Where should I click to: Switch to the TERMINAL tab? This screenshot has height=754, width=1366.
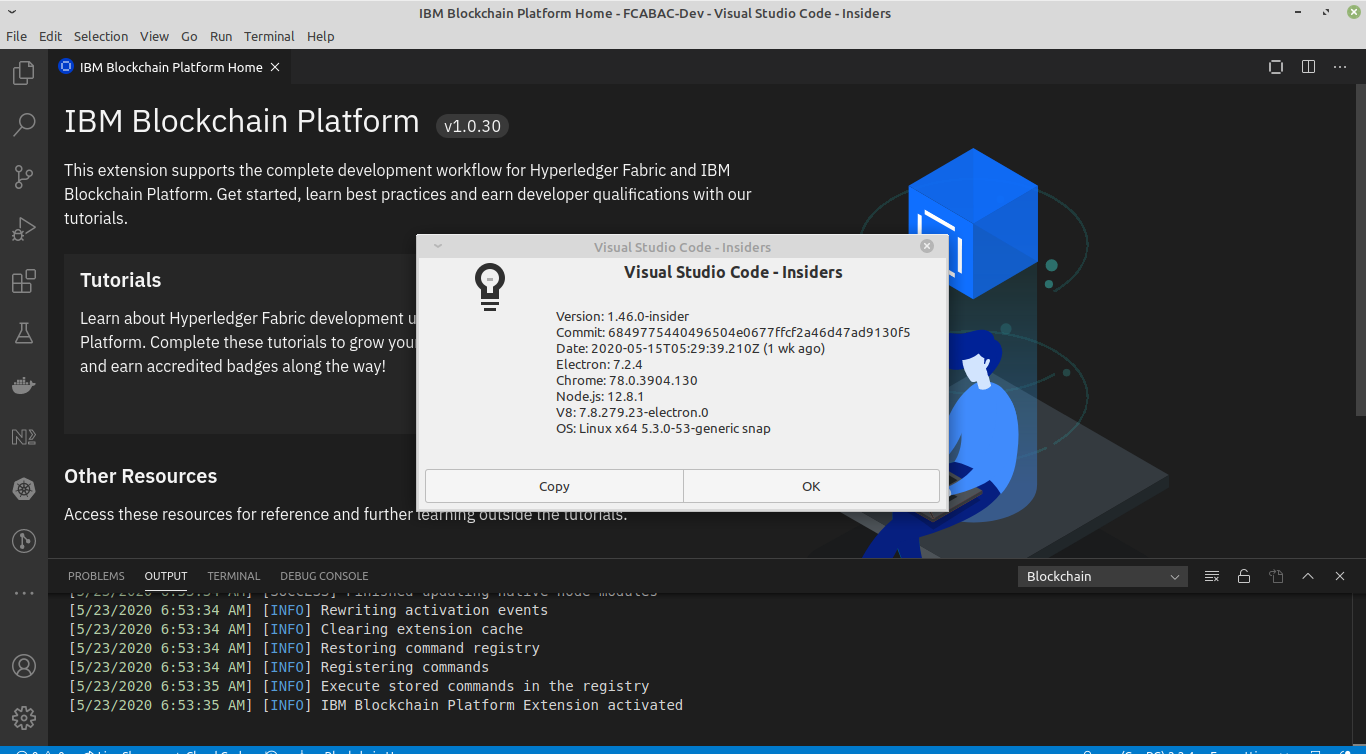tap(233, 576)
